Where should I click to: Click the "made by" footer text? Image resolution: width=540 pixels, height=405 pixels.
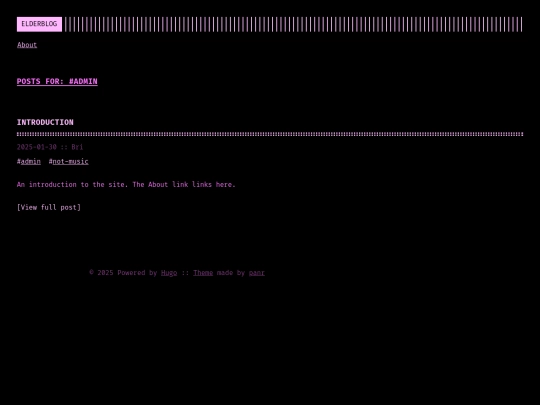point(231,273)
